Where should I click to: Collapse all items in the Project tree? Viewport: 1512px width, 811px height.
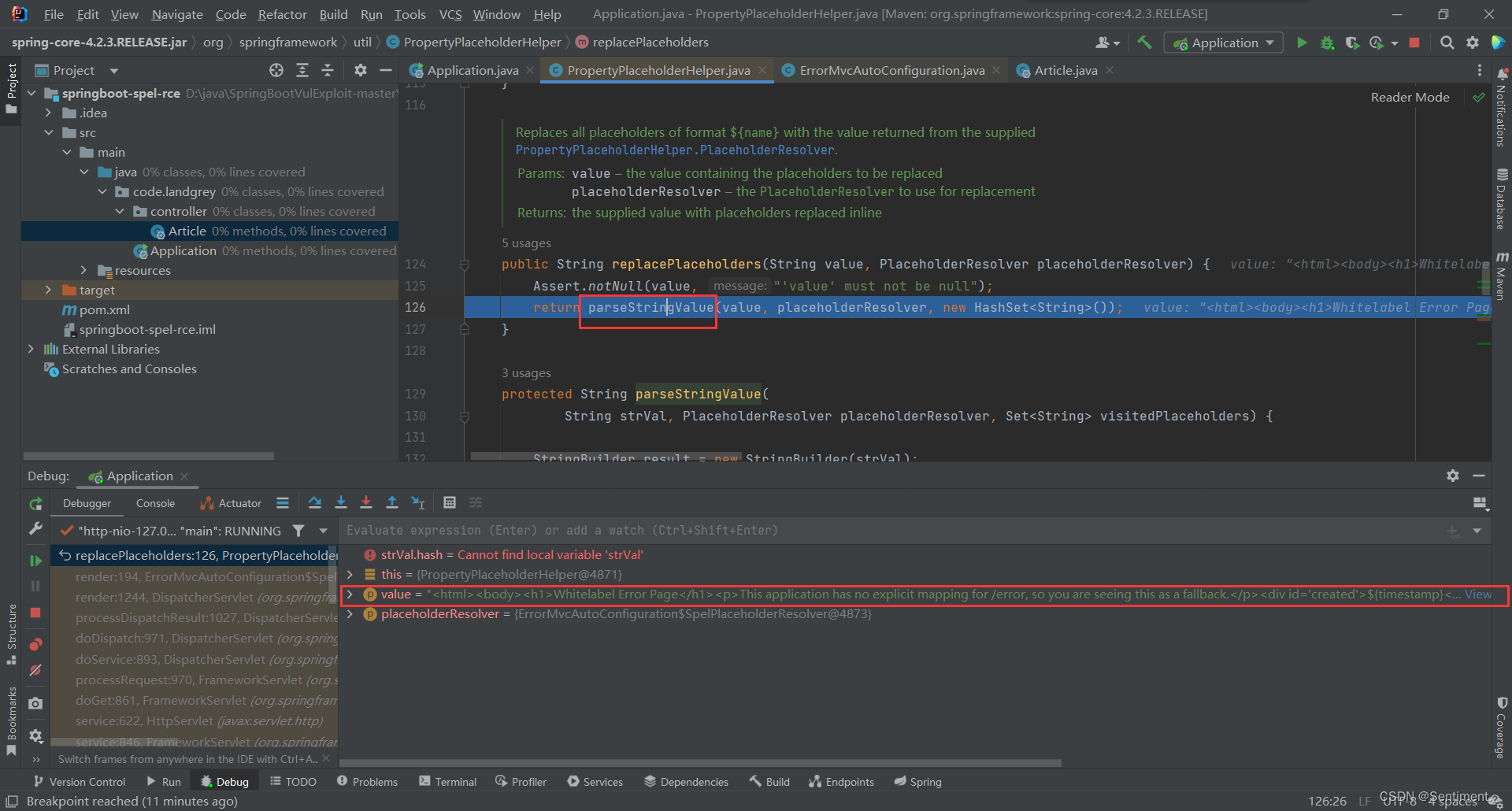(328, 70)
